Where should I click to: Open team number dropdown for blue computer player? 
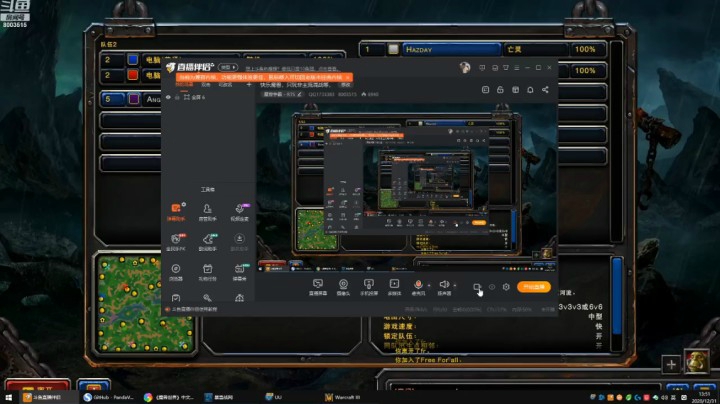[112, 60]
